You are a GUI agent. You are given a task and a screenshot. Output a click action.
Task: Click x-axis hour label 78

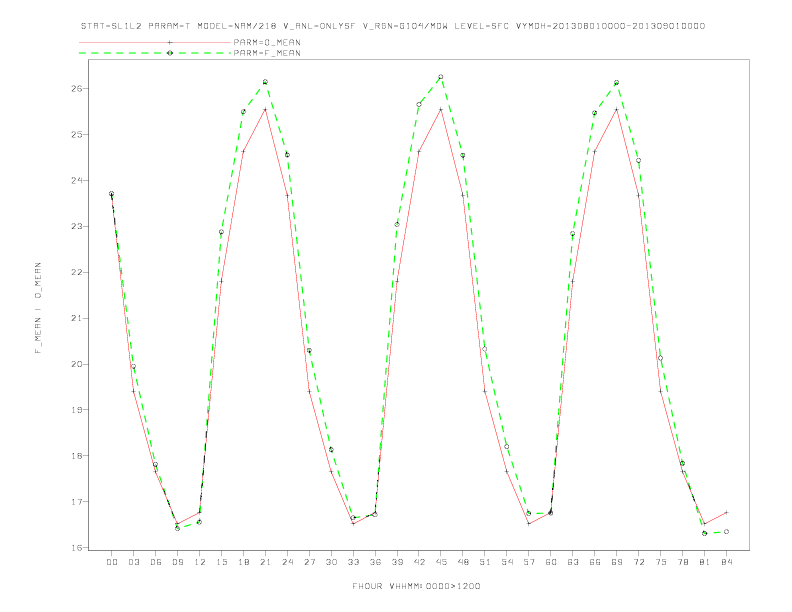(x=682, y=562)
